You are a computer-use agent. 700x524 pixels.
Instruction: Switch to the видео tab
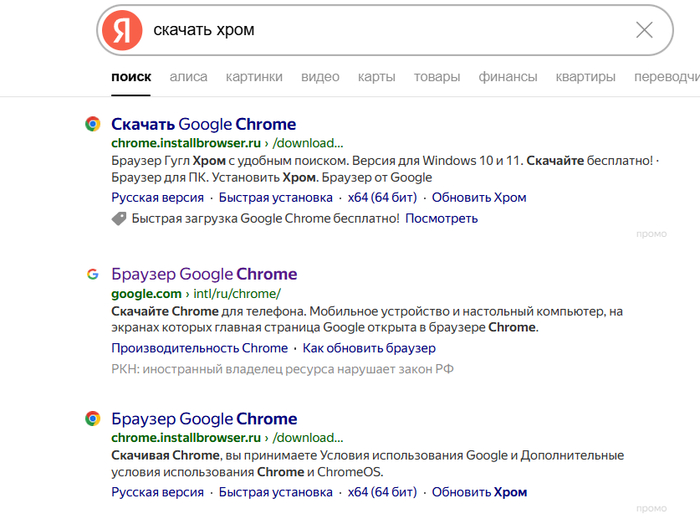click(320, 77)
